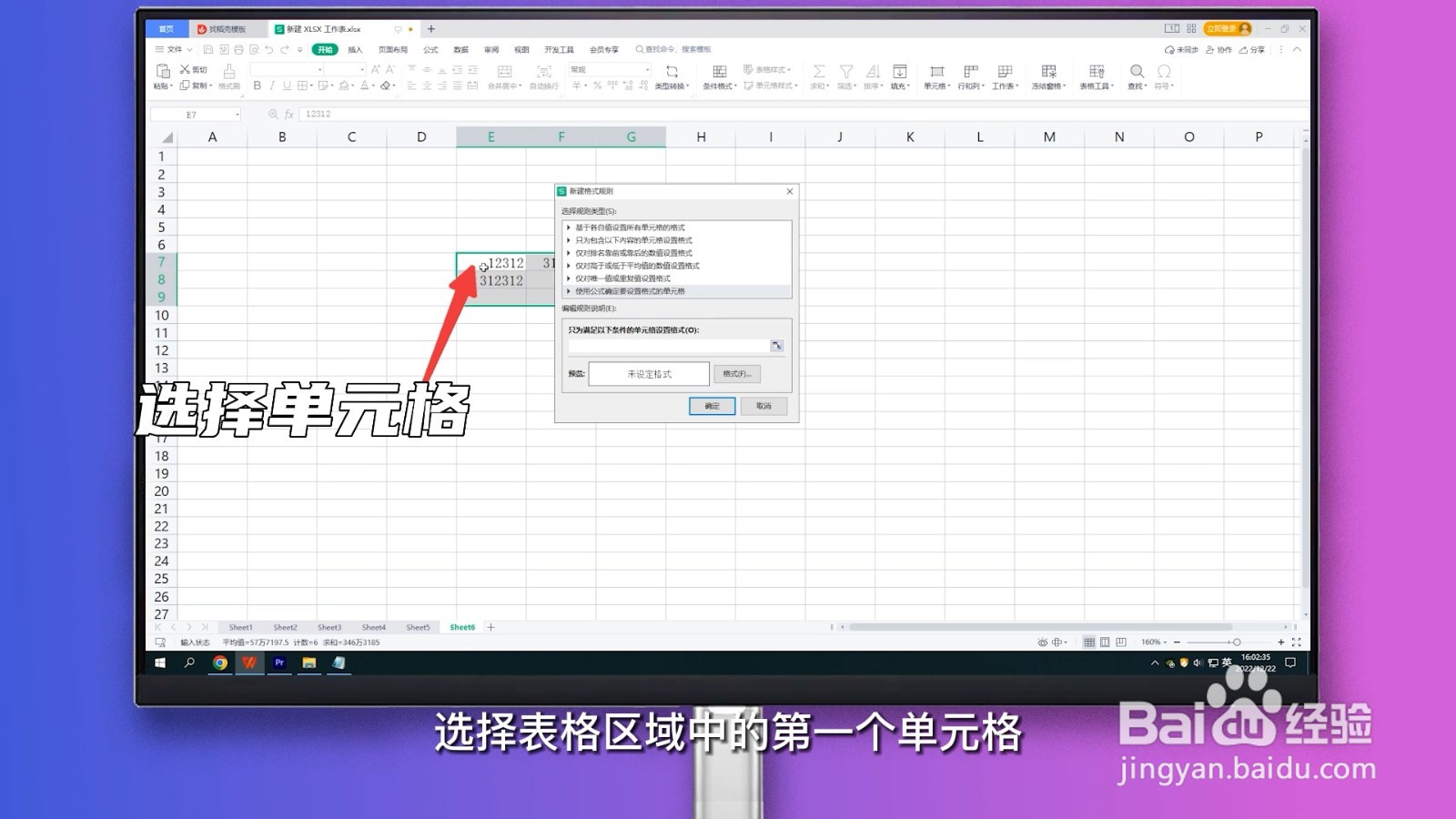Click the Undo arrow in quick toolbar
Viewport: 1456px width, 819px height.
[268, 49]
